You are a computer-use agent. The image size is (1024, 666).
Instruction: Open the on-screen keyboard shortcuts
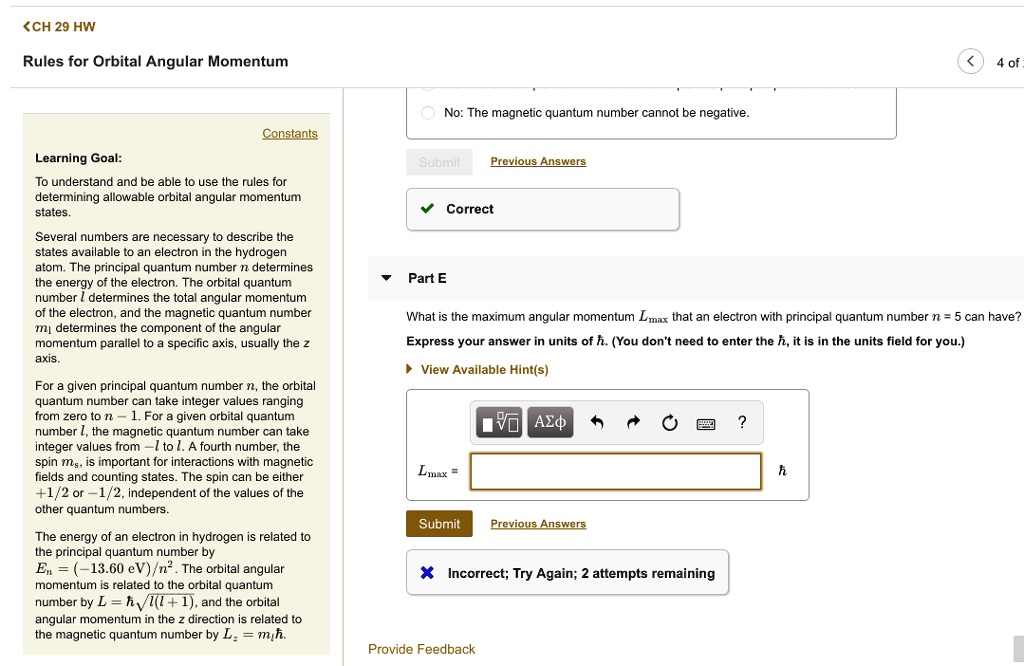(x=704, y=422)
